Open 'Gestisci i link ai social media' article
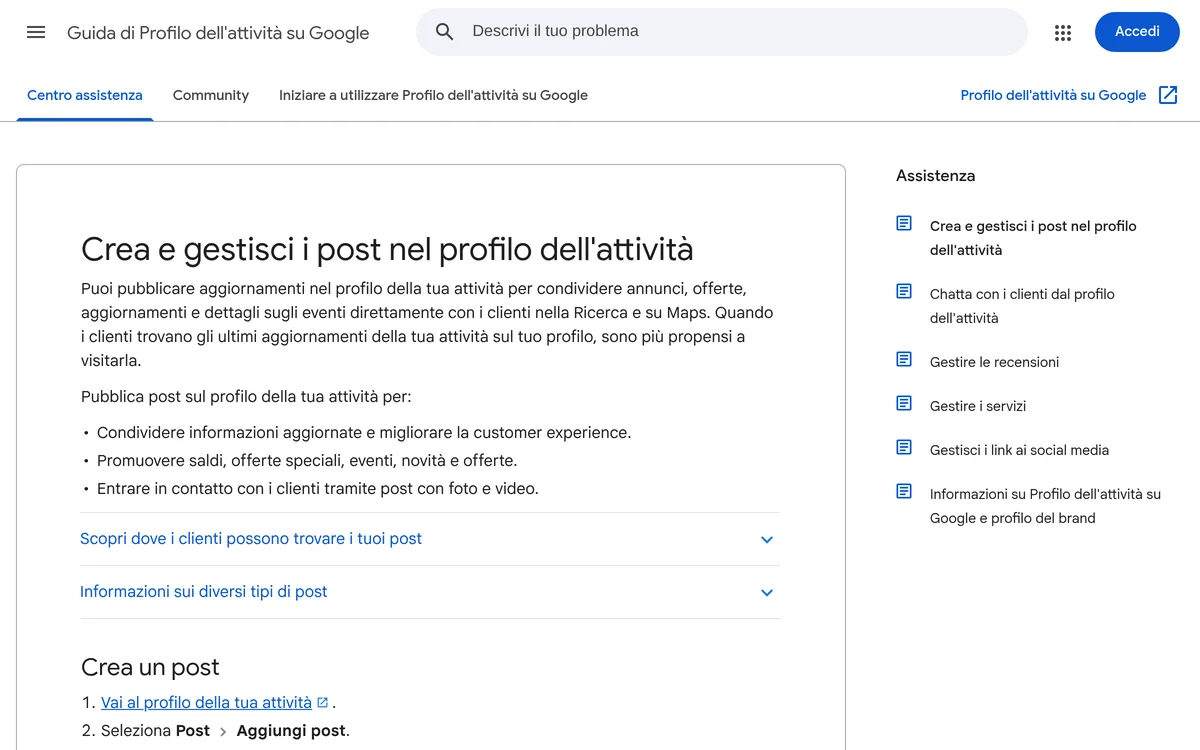Screen dimensions: 1200x750 (1019, 450)
